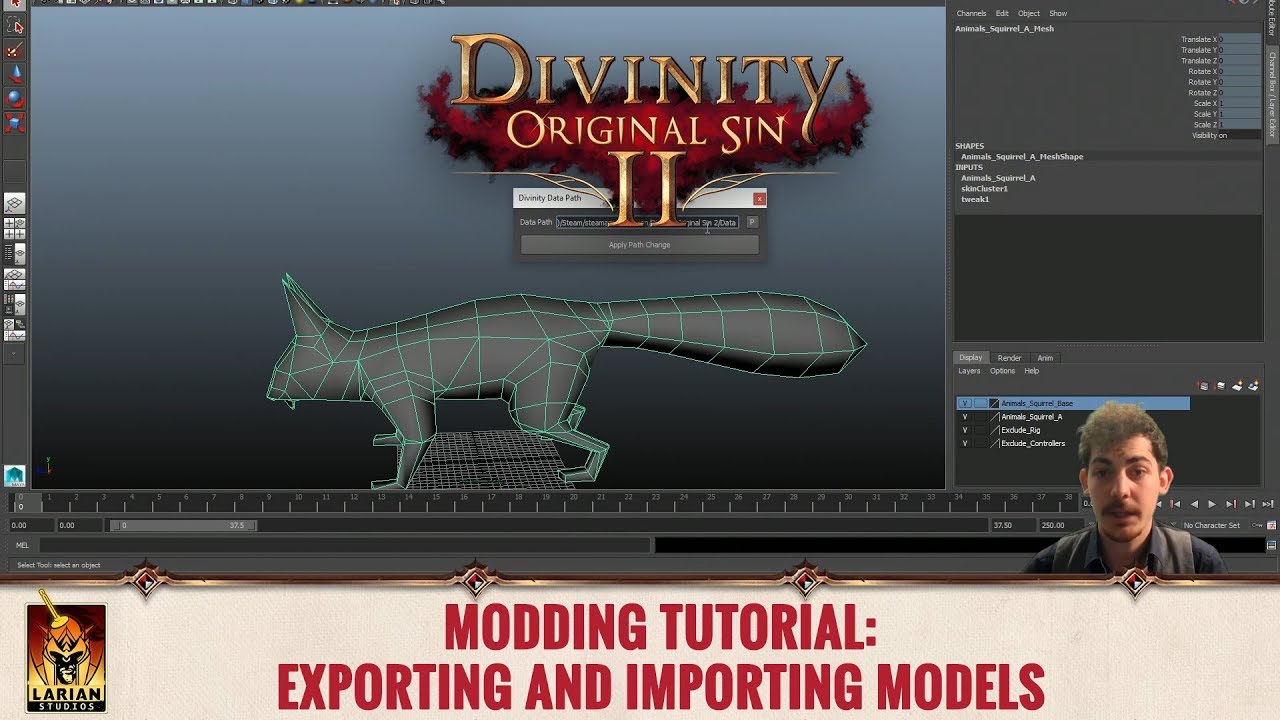Toggle display type box of Exclude_Rig layer
1280x720 pixels.
981,430
